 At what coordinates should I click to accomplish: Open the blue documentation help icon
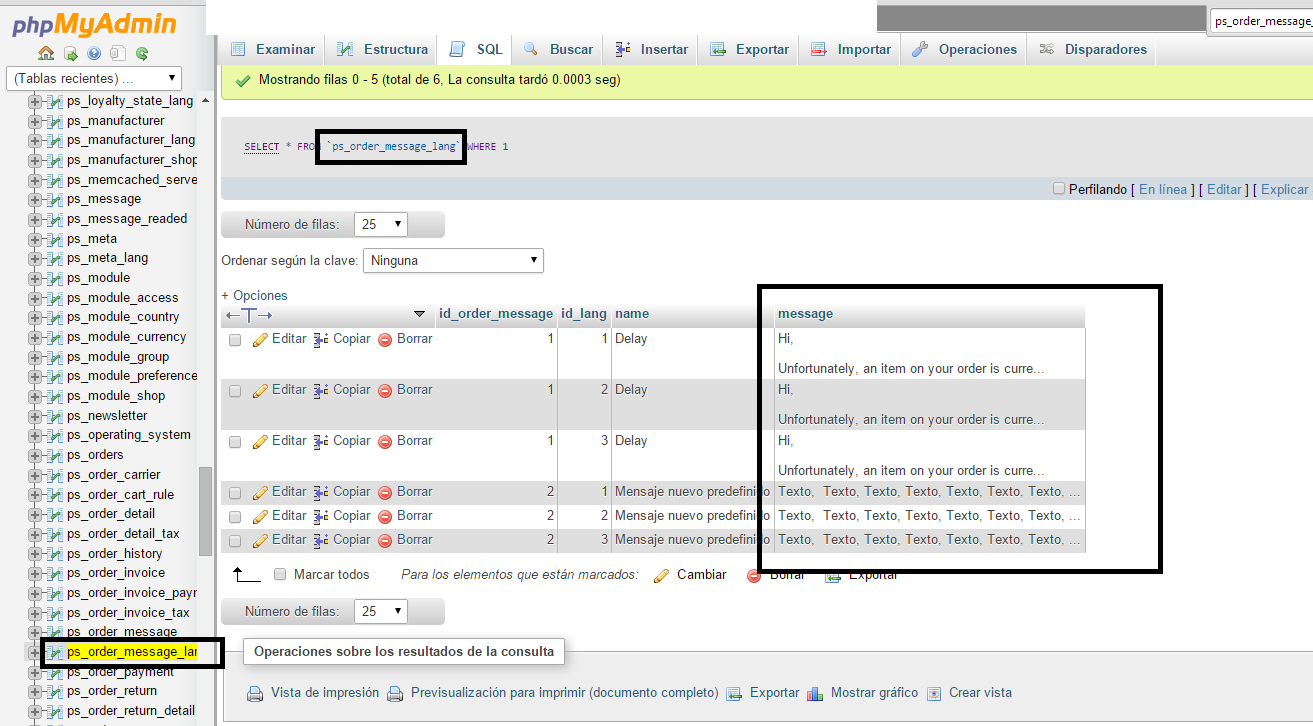pos(94,54)
